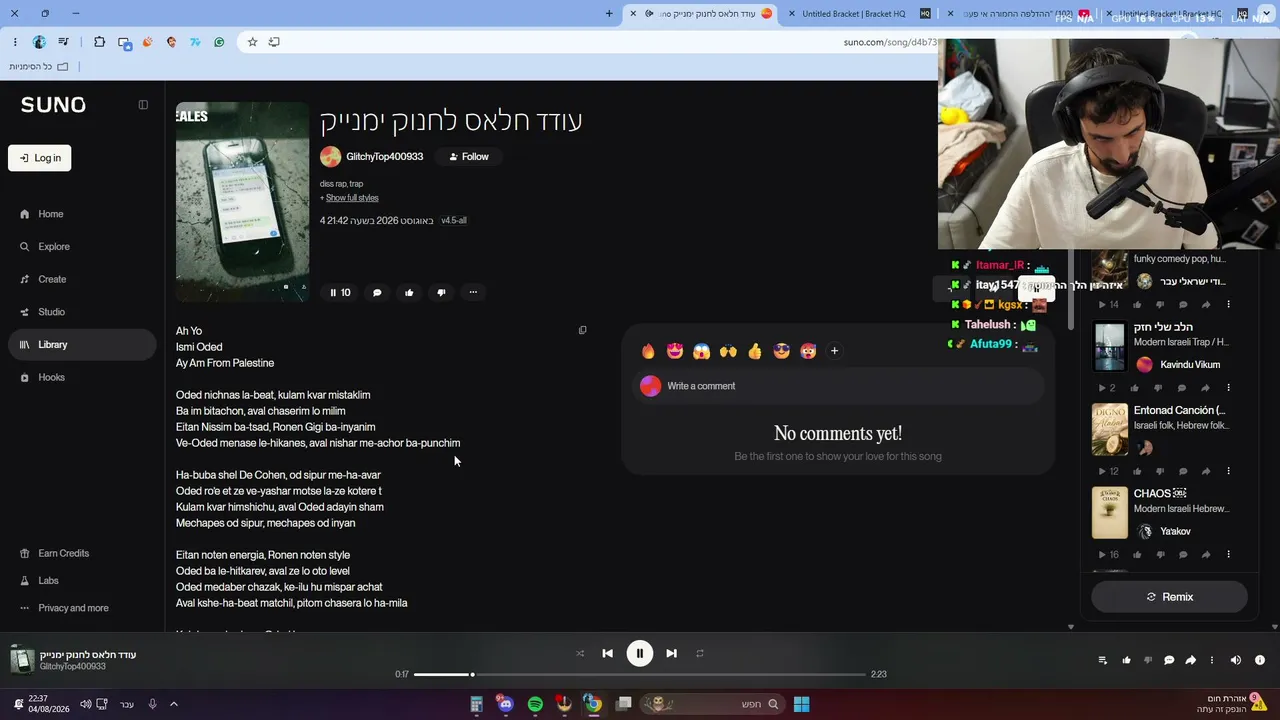Toggle repeat in the player bar

point(700,654)
